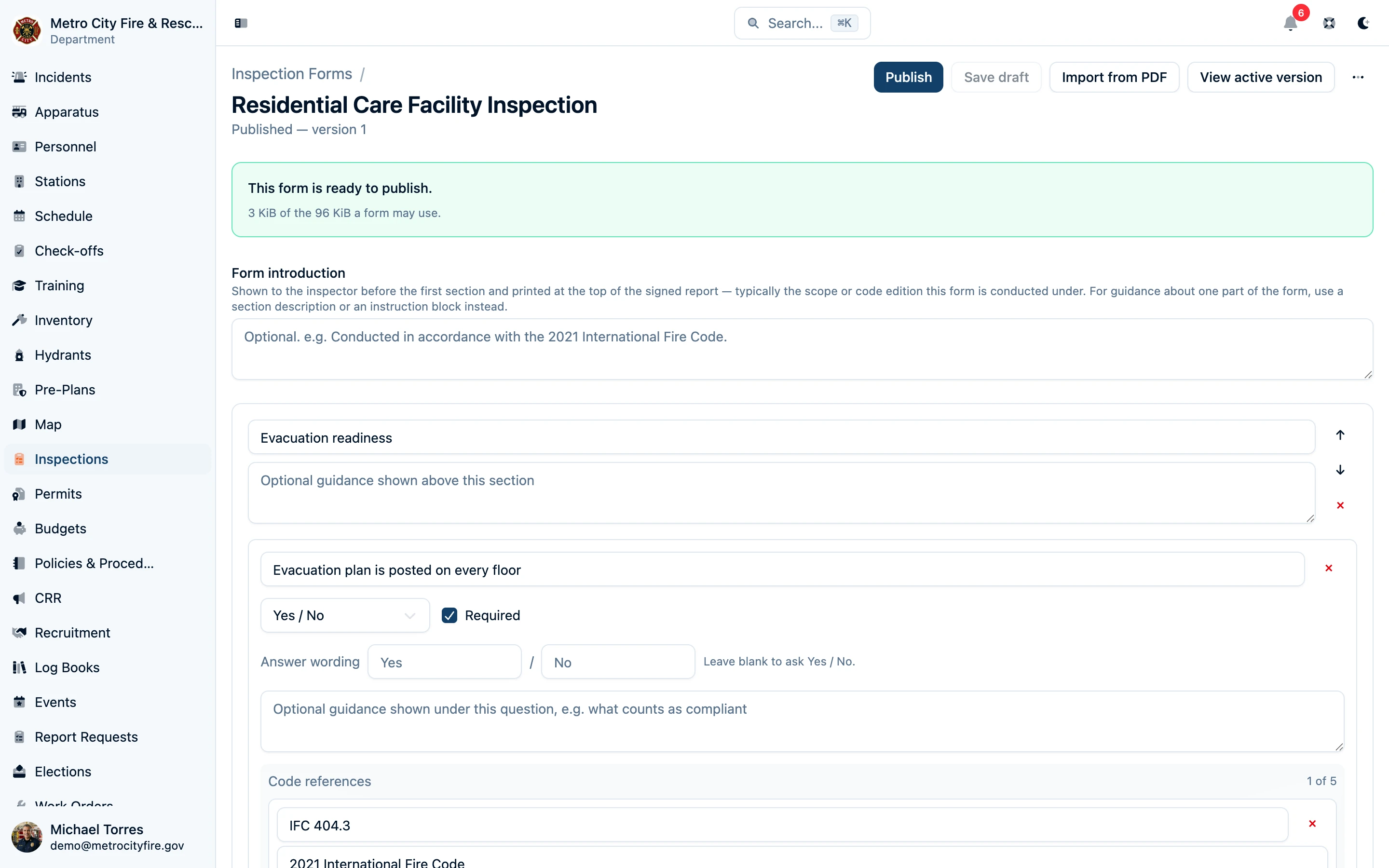Click View active version button

click(x=1260, y=77)
